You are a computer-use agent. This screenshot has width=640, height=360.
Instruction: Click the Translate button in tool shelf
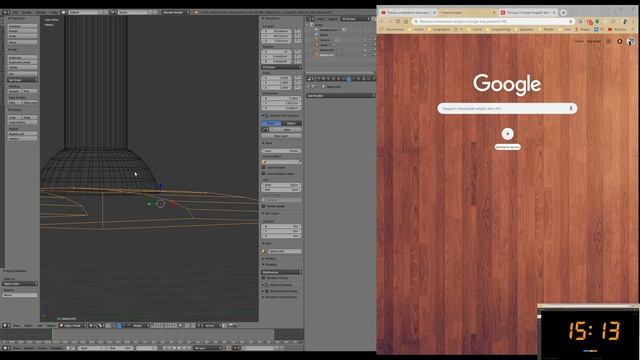(22, 26)
